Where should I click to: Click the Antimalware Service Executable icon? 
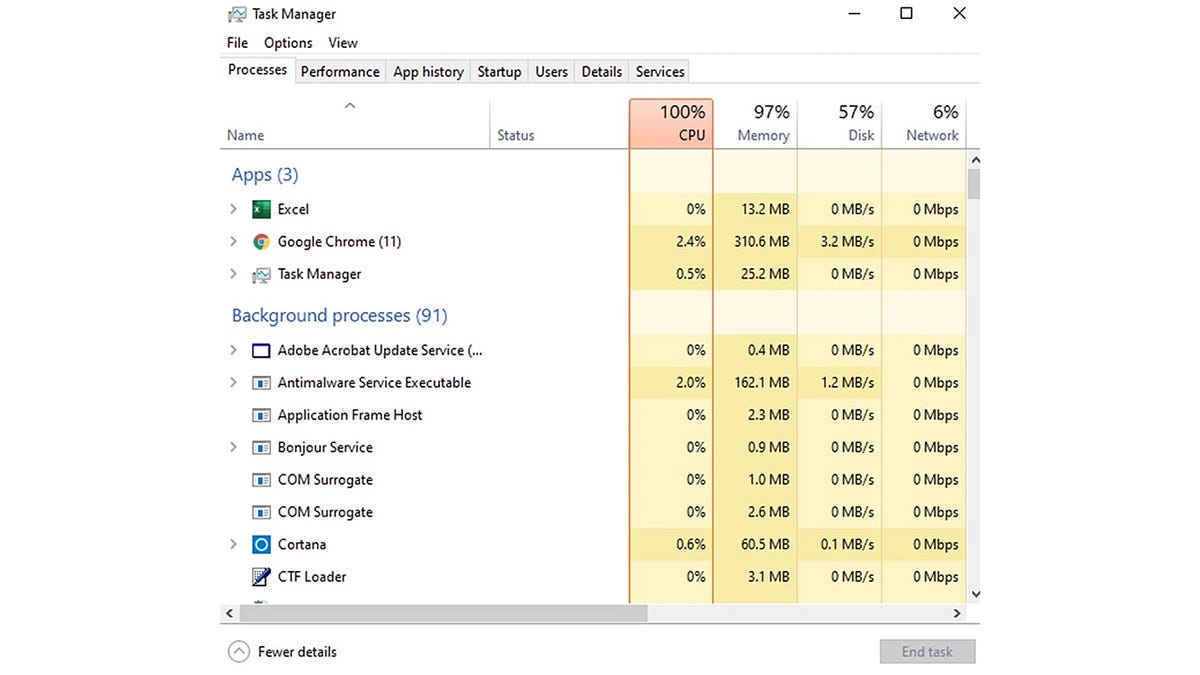(261, 382)
